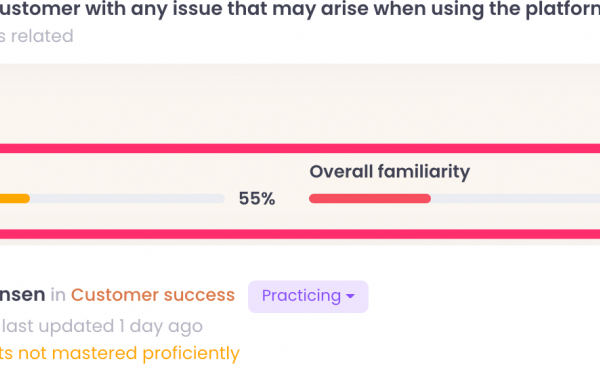Click the 55% percentage label
Screen dimensions: 600x374
pos(257,199)
